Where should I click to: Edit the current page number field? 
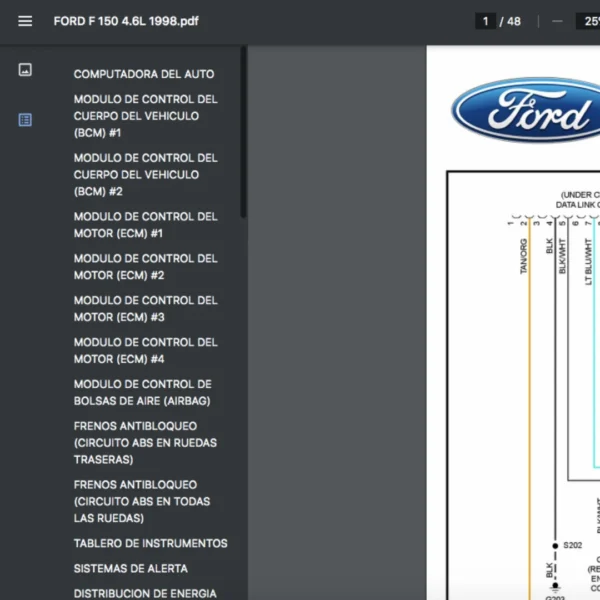pyautogui.click(x=486, y=21)
